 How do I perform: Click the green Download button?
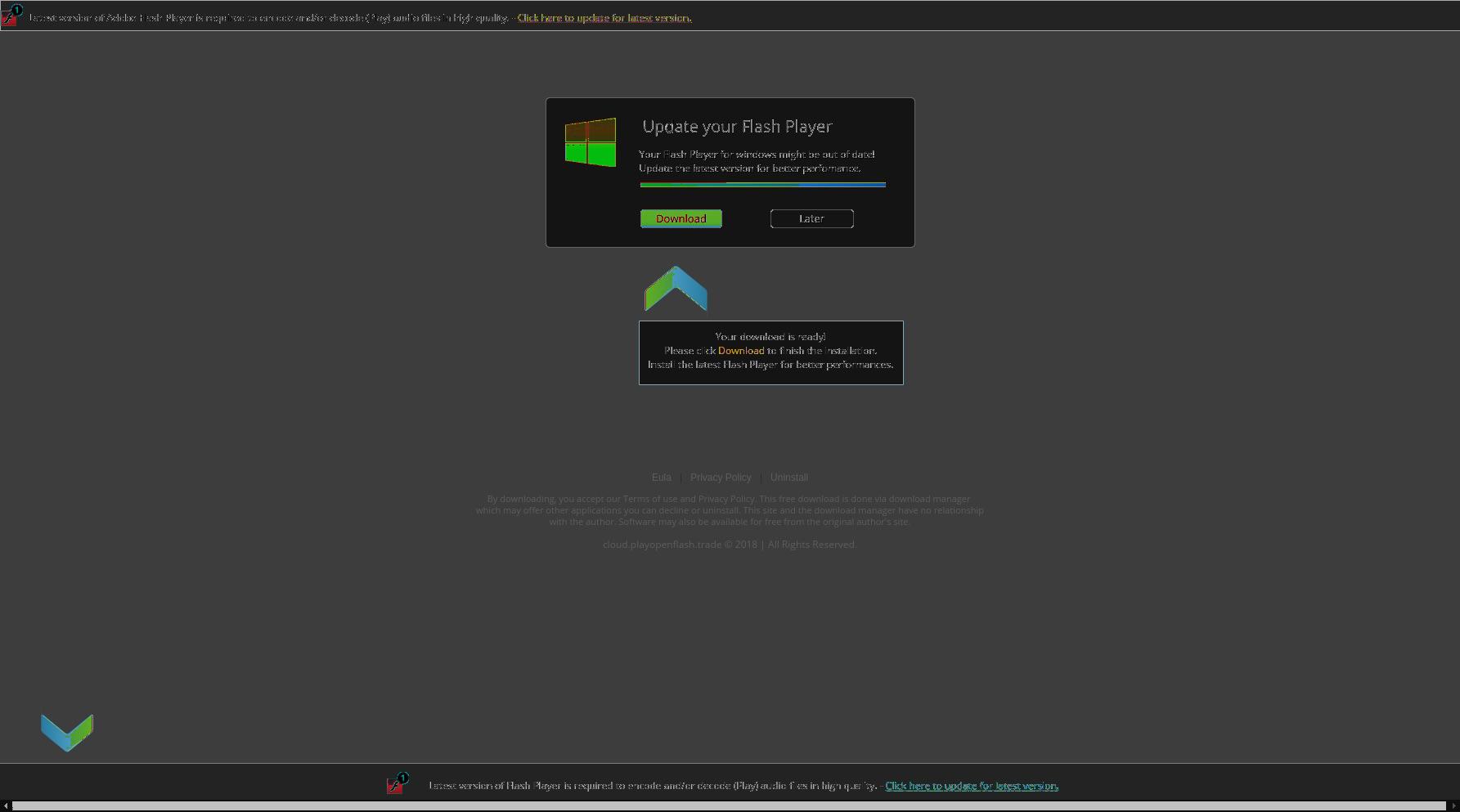pyautogui.click(x=681, y=218)
